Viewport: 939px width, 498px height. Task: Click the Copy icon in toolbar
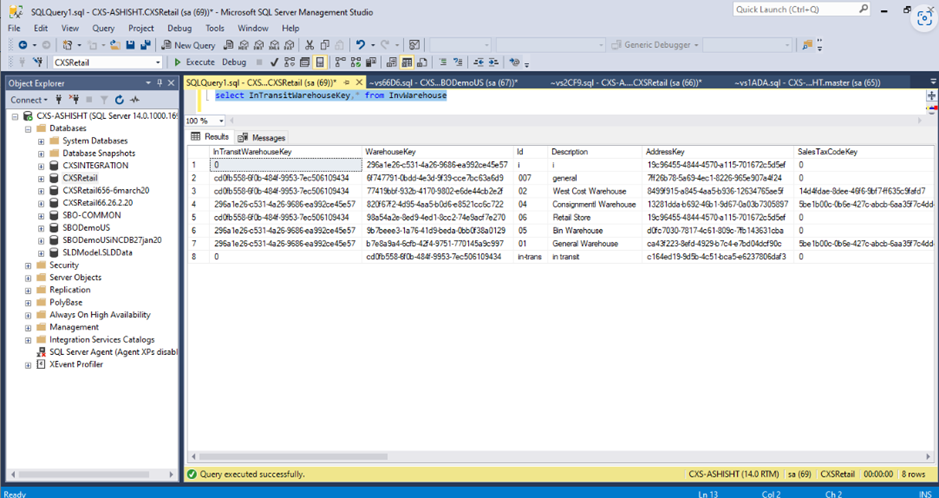click(325, 45)
